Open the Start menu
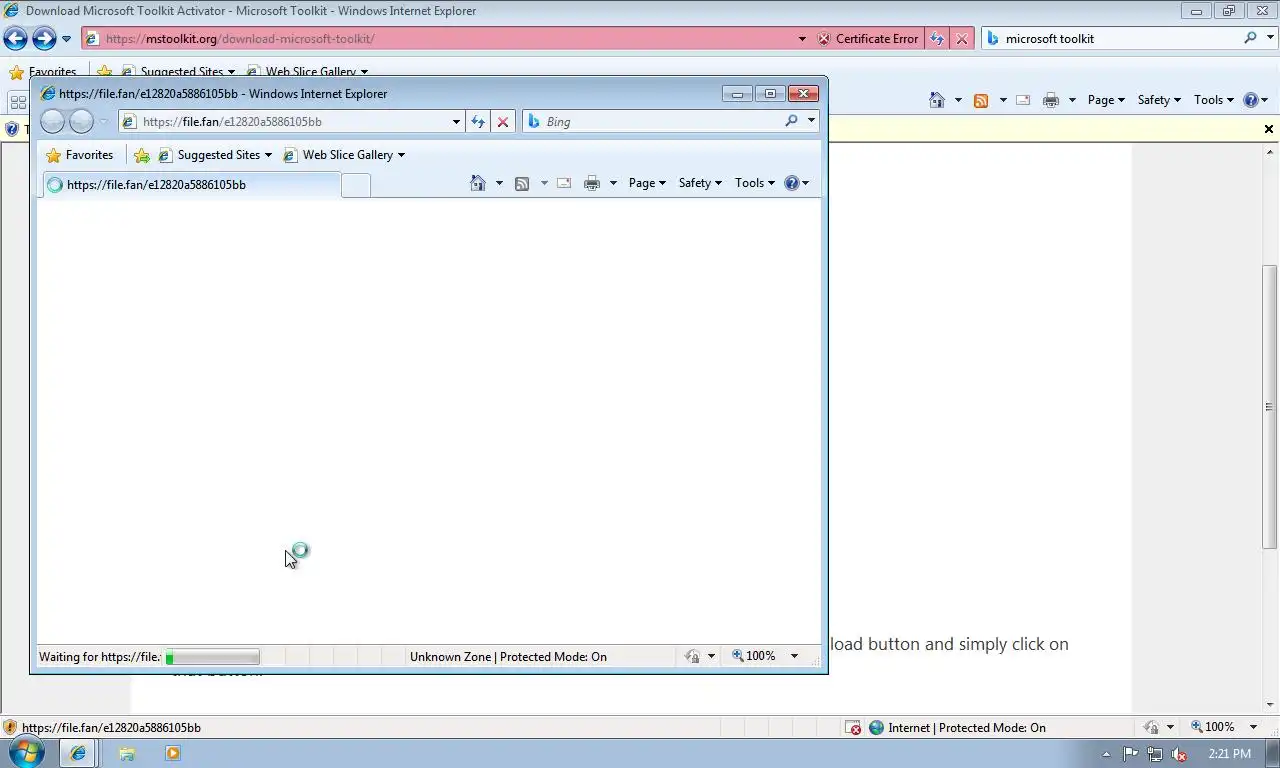Screen dimensions: 1280x768 [27, 753]
